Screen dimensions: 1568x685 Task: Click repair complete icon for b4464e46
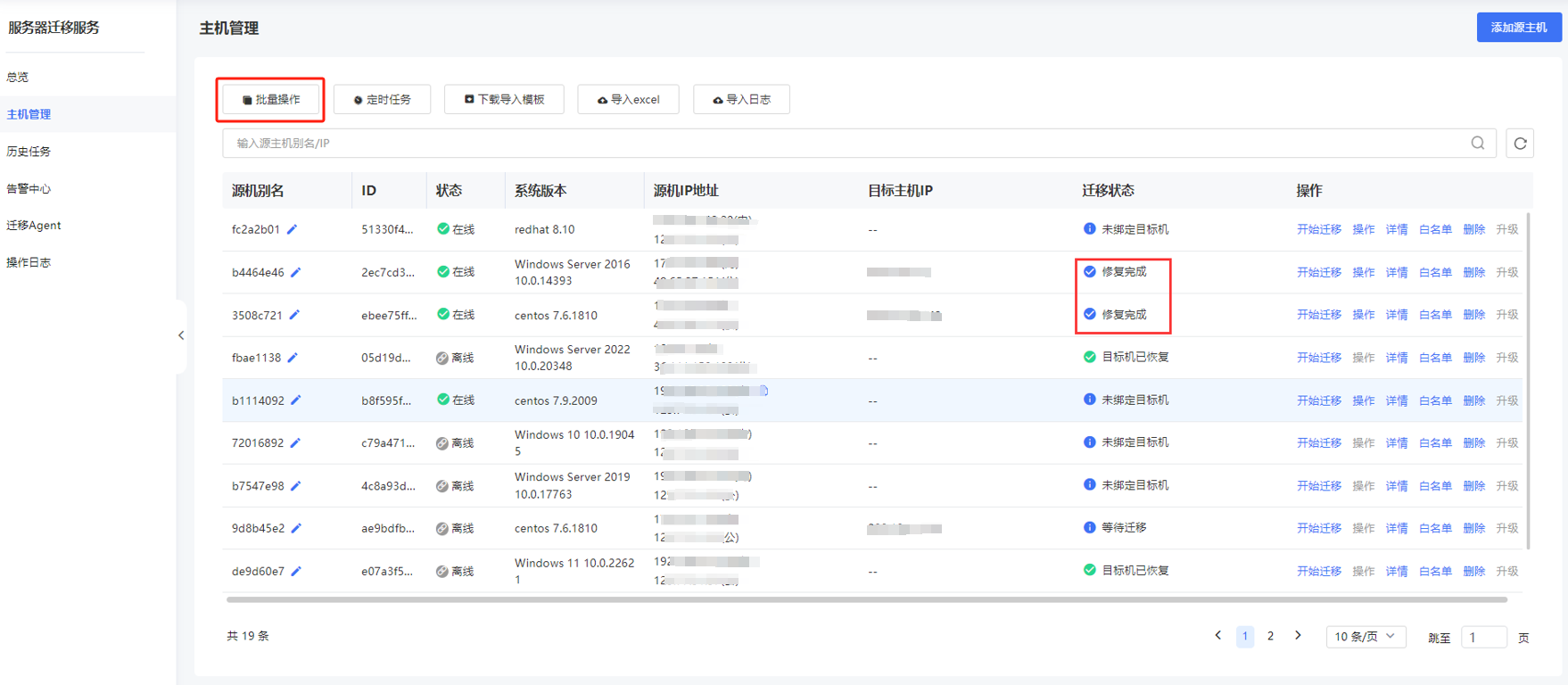[1089, 271]
